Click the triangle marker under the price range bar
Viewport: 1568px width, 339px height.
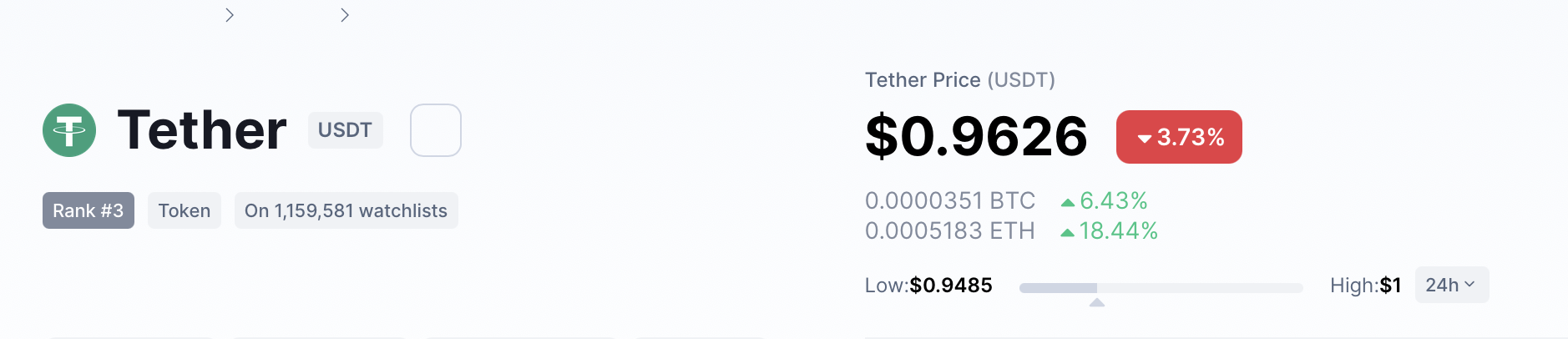[x=1097, y=302]
